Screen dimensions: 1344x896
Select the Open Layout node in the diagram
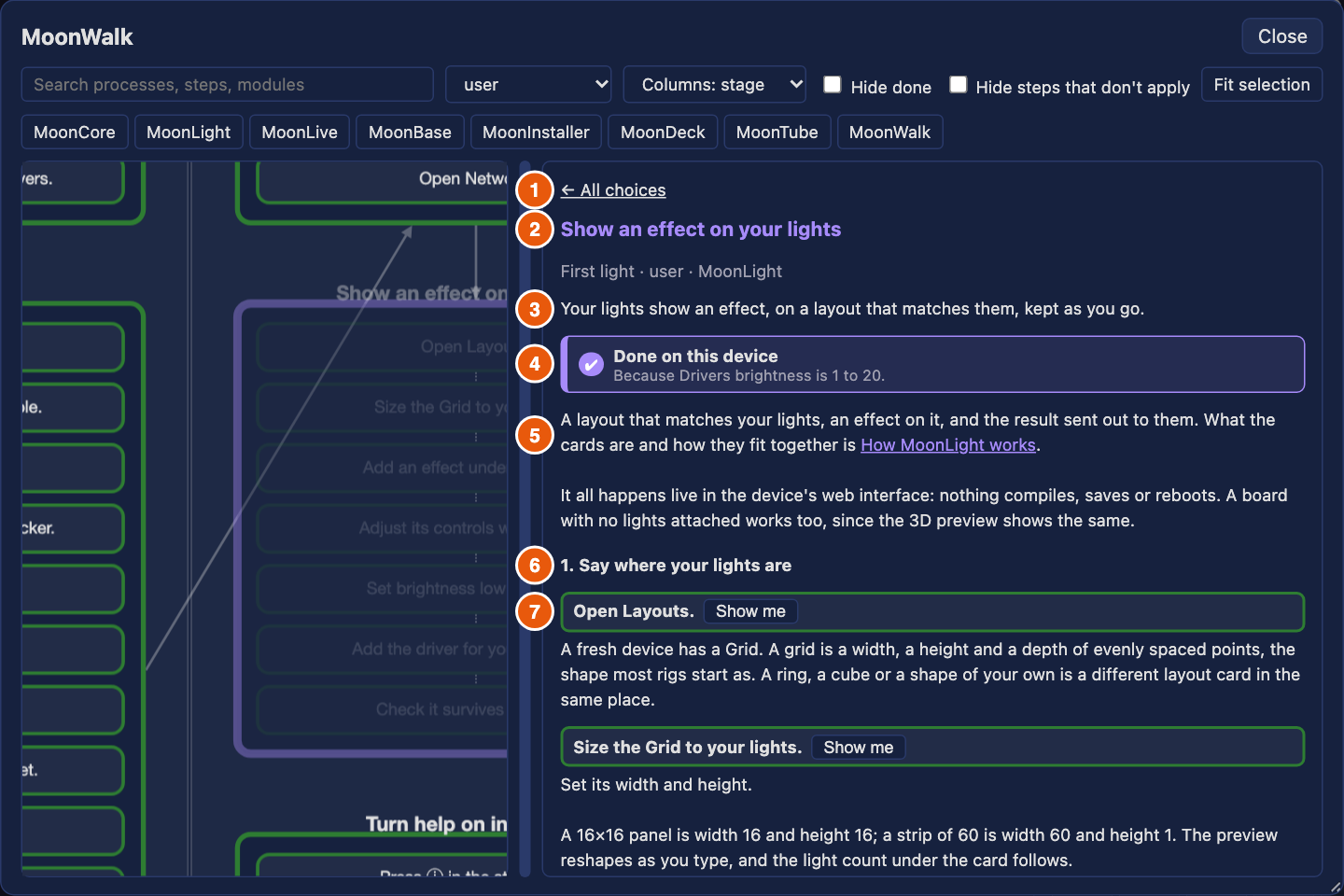click(x=383, y=347)
